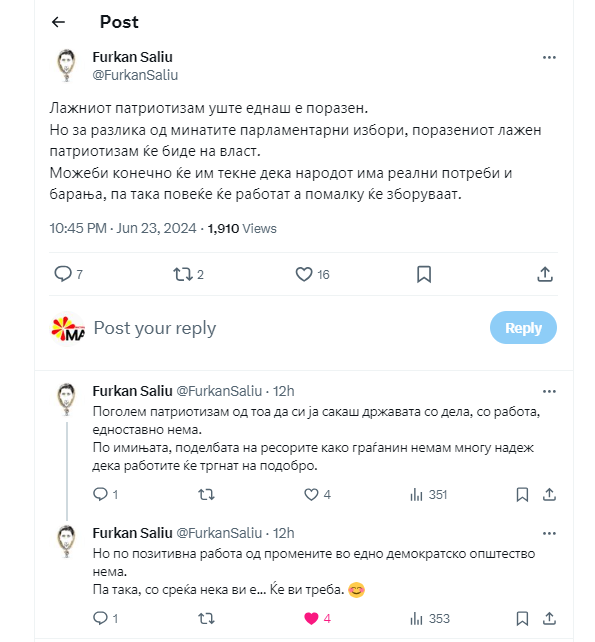
Task: Like the first reply with 4 likes
Action: click(x=311, y=495)
